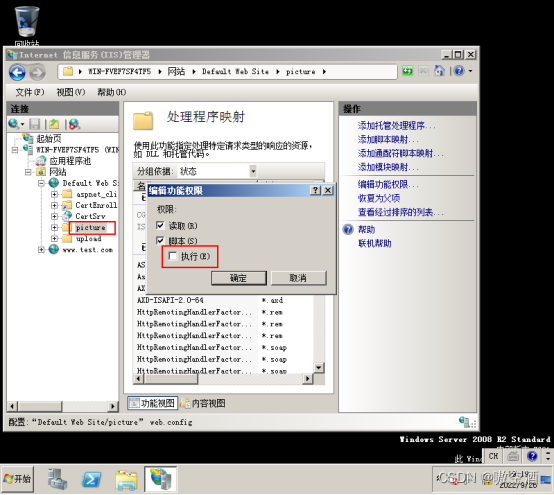Open the dropdown arrow beside toolbar help icon
This screenshot has width=554, height=495.
[x=470, y=71]
